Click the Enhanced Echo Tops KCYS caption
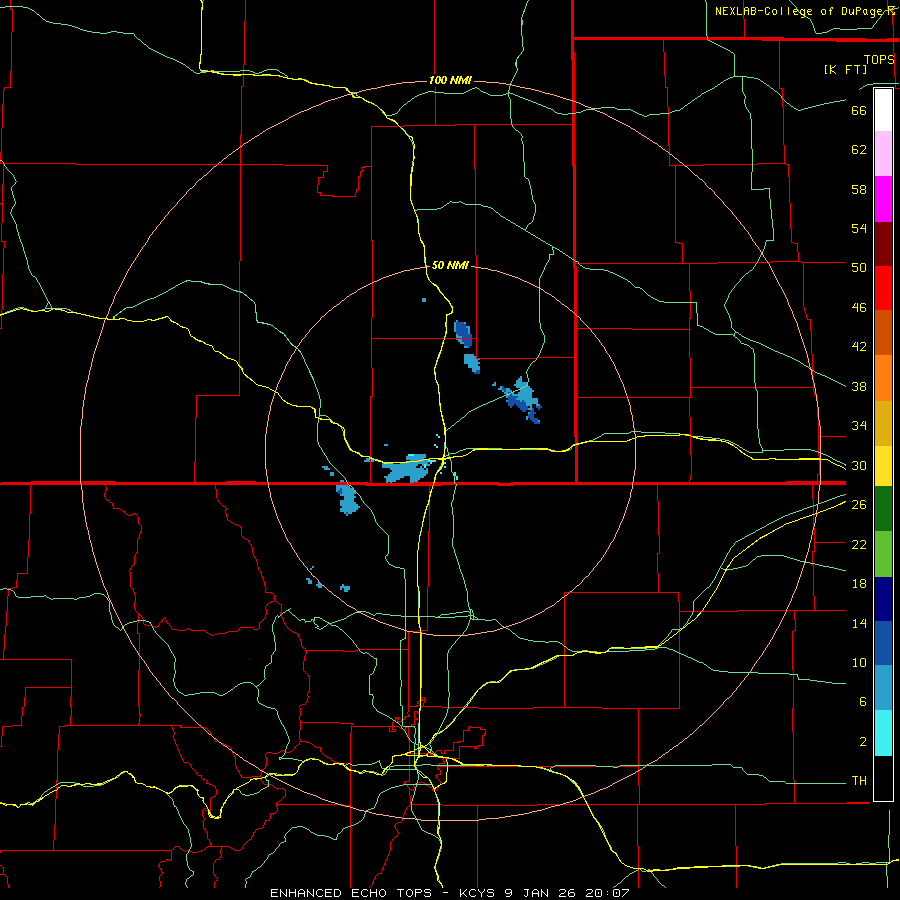 pyautogui.click(x=449, y=893)
